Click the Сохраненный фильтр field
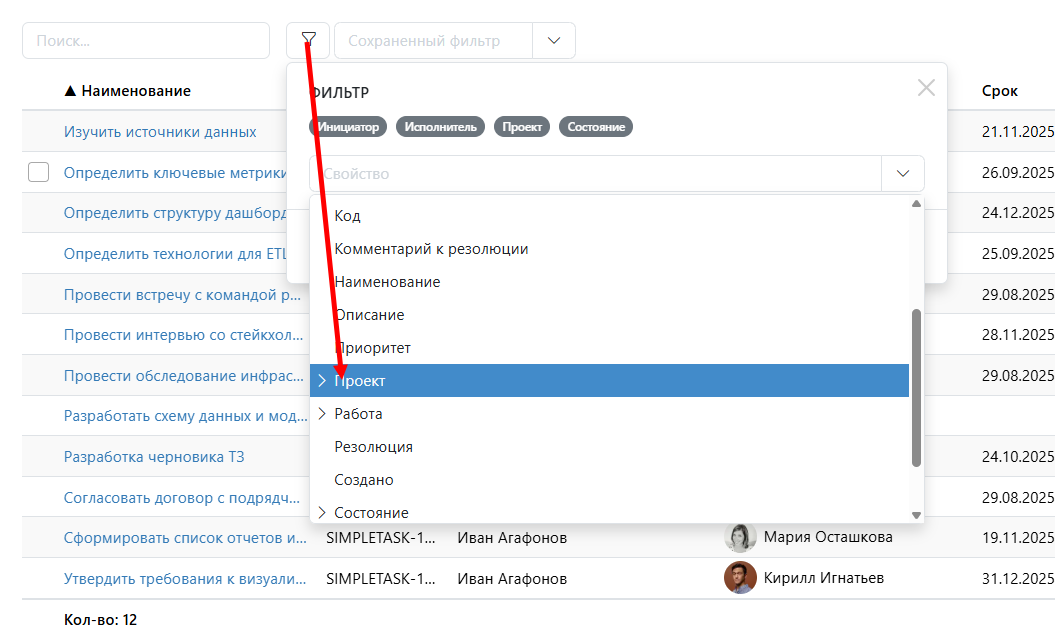 click(433, 40)
